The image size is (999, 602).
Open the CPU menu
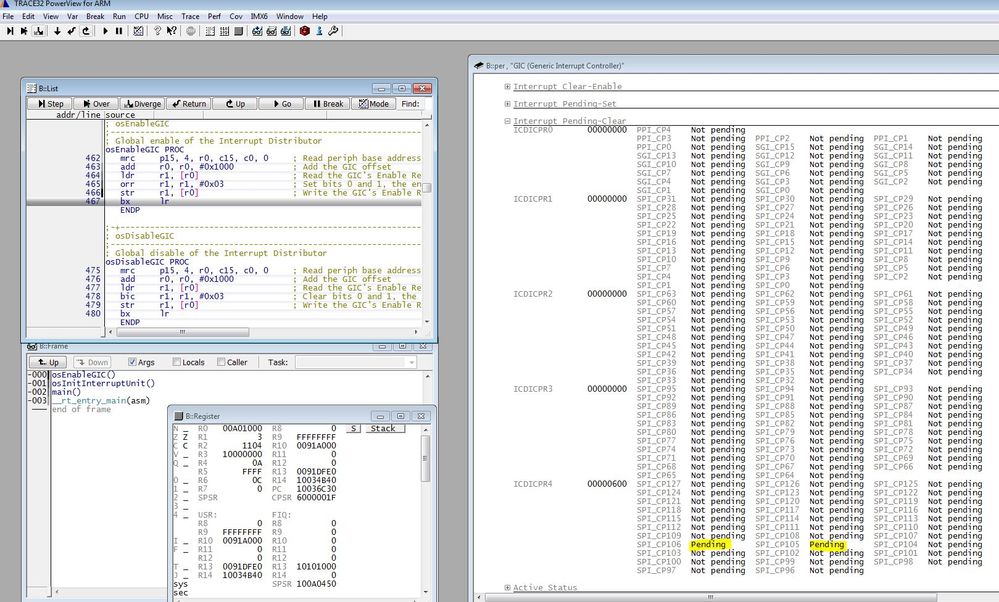(141, 16)
